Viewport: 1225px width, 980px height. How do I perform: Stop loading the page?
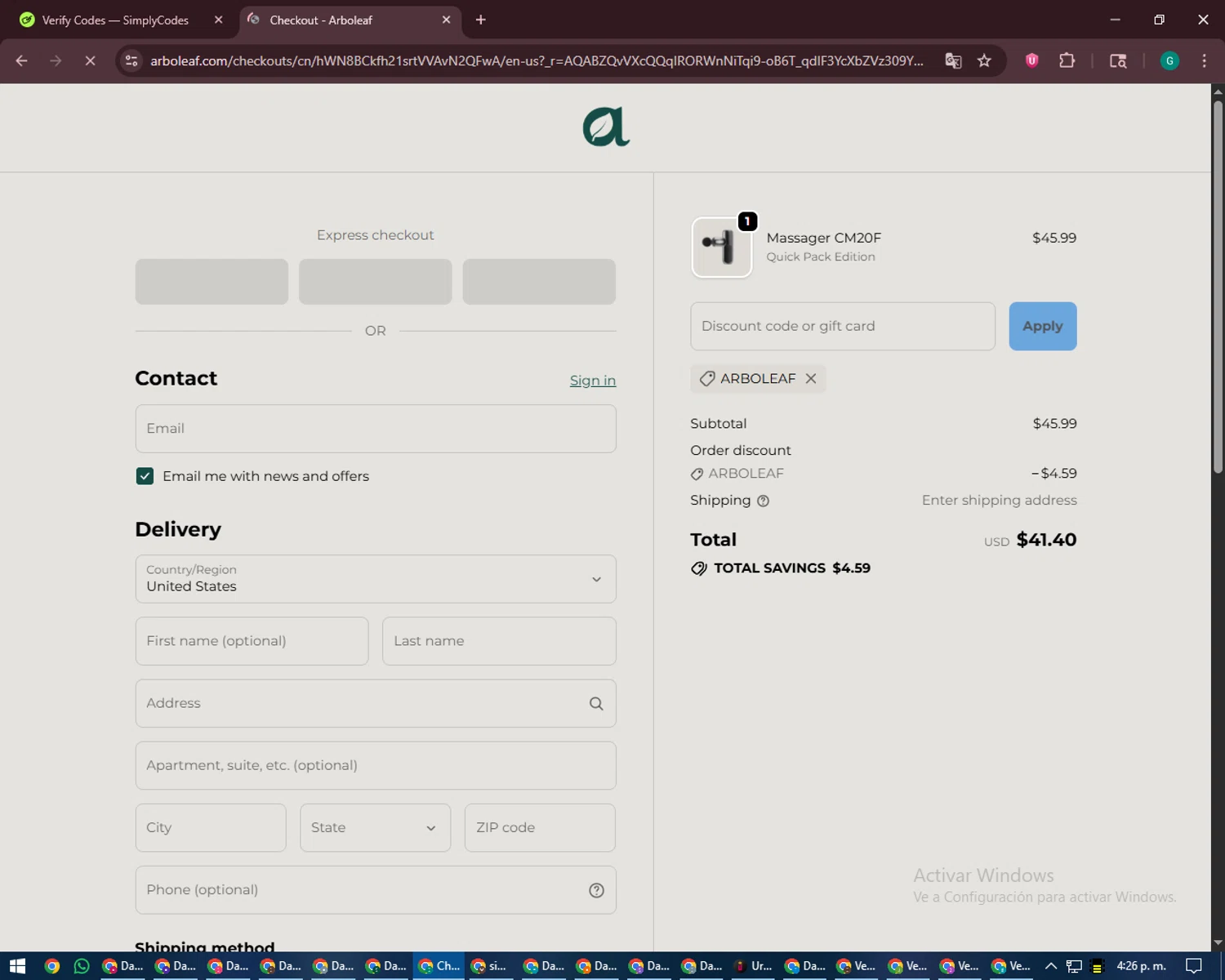tap(90, 60)
